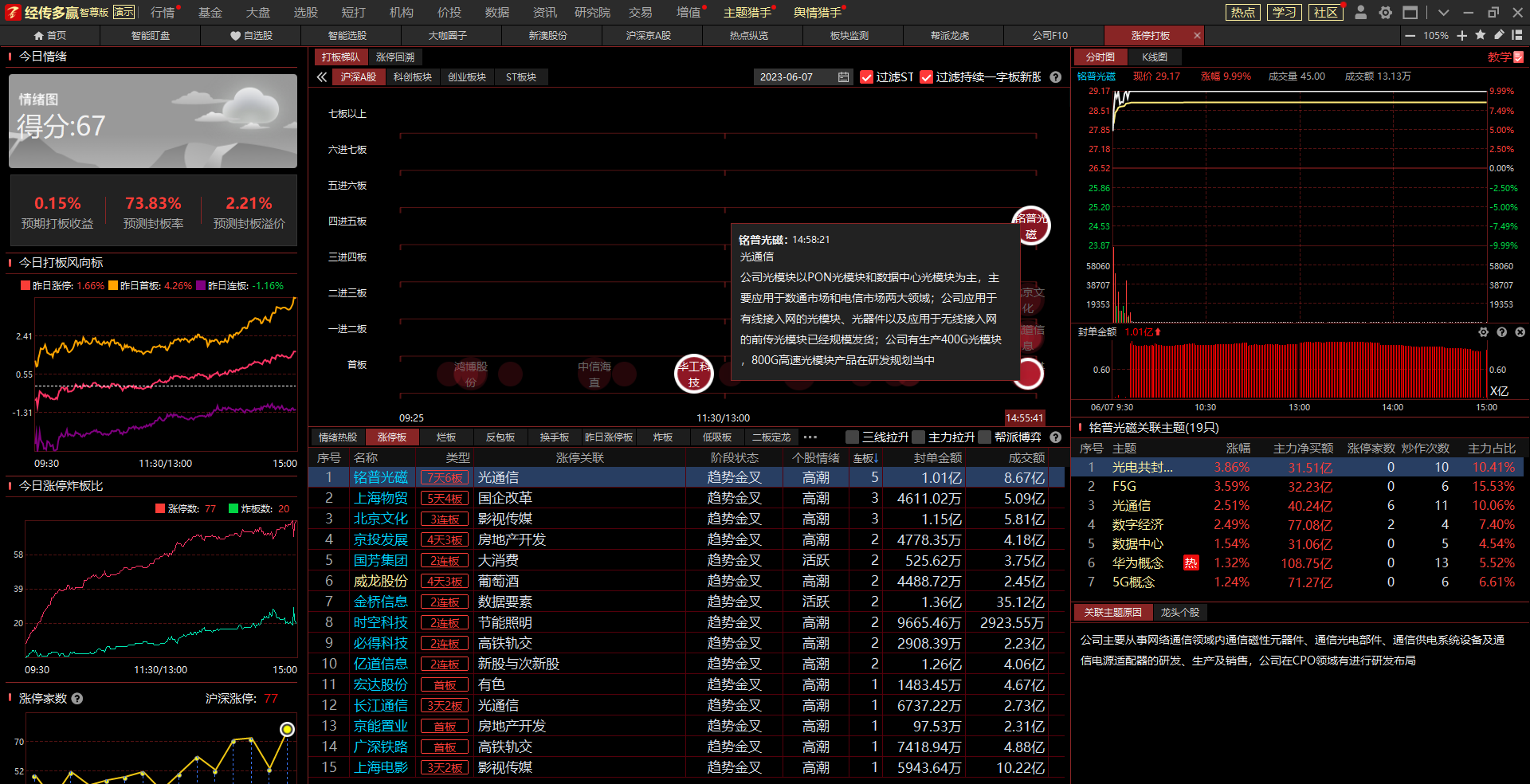Select the 创业板块 tab
The width and height of the screenshot is (1530, 784).
466,77
